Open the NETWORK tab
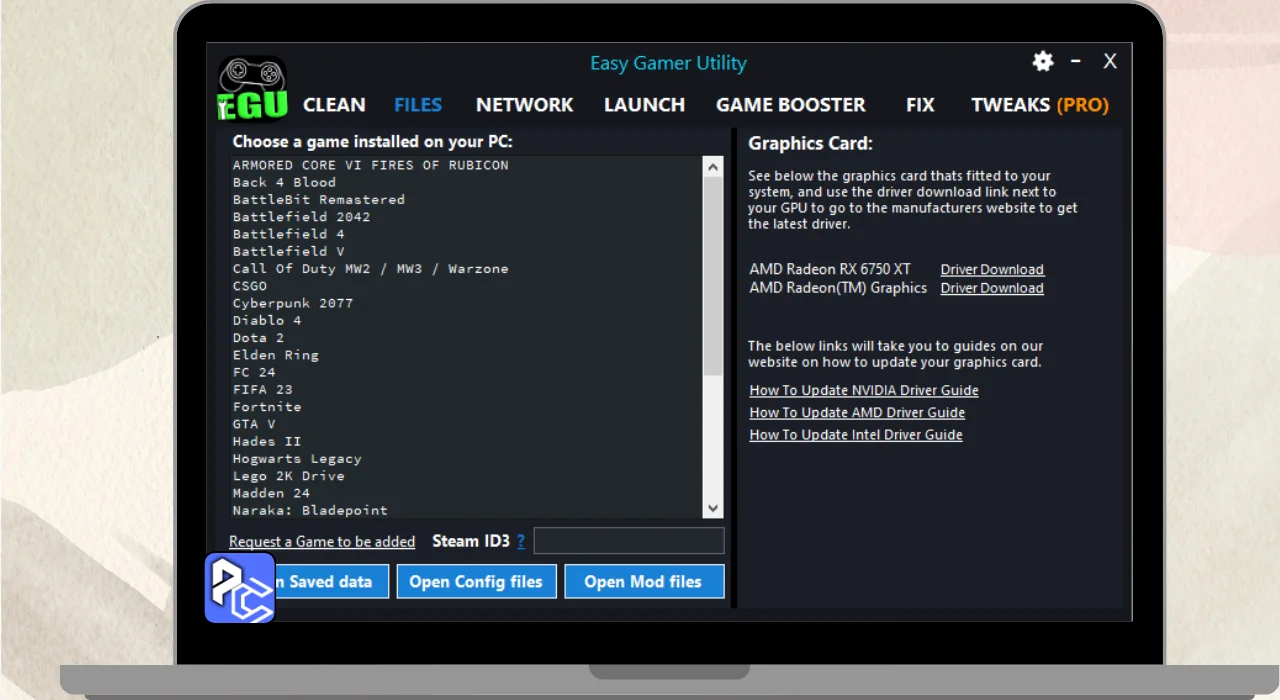This screenshot has width=1280, height=700. coord(524,105)
